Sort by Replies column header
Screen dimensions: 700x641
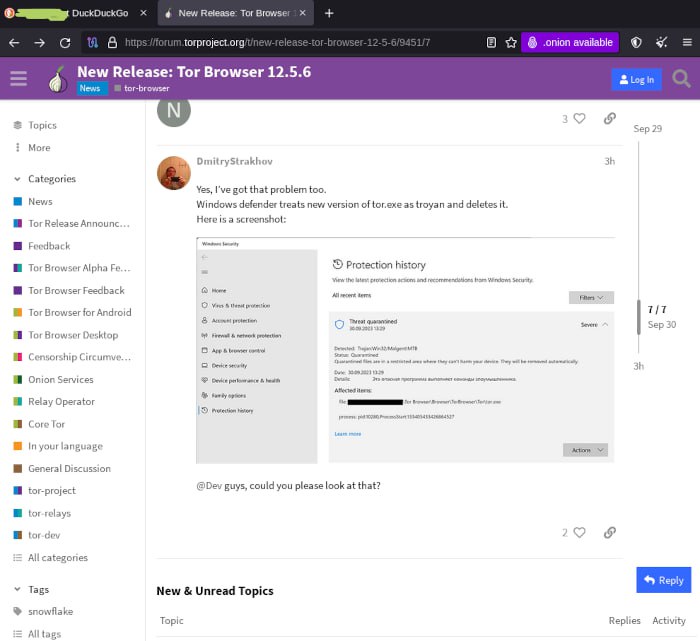[624, 620]
